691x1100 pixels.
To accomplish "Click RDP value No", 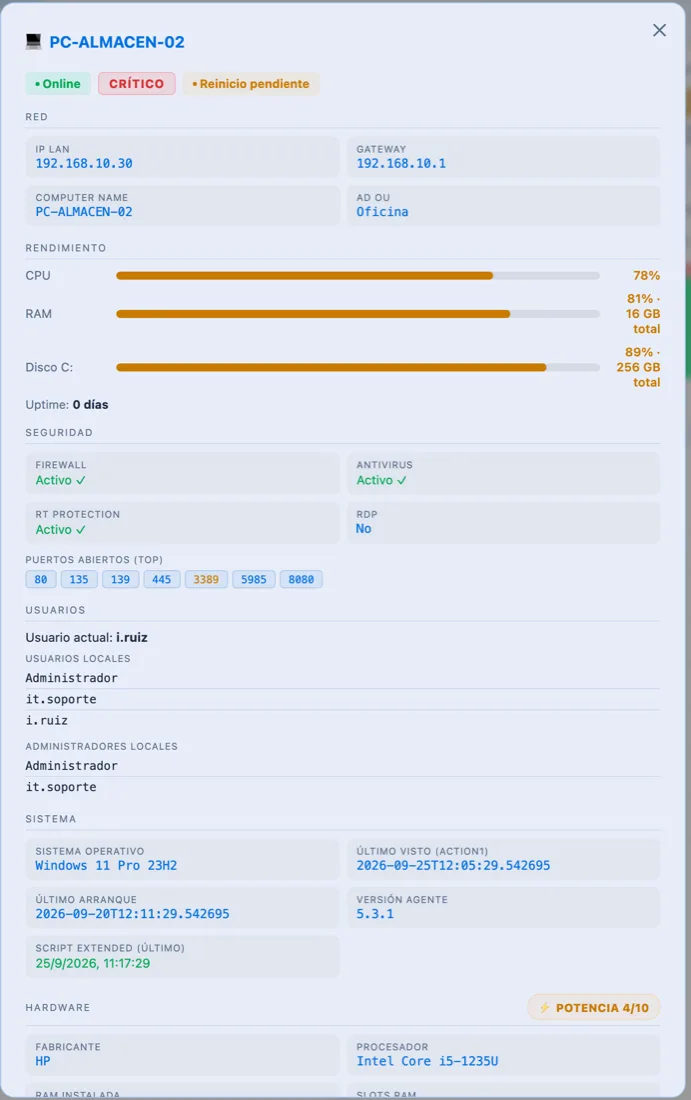I will click(x=363, y=529).
